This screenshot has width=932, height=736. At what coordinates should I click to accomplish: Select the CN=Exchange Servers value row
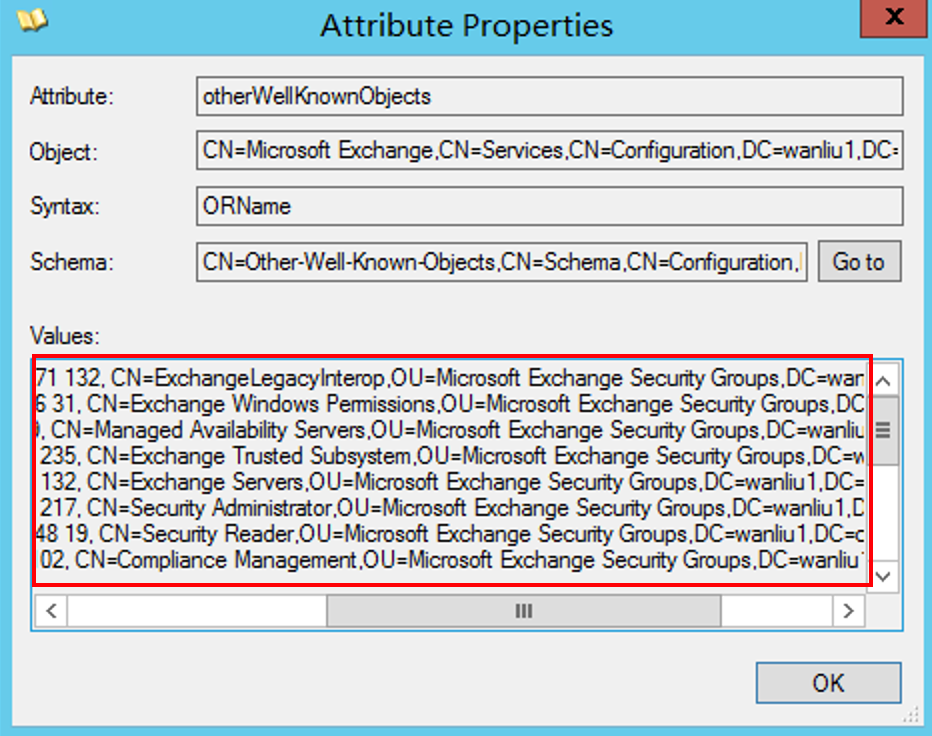tap(450, 482)
